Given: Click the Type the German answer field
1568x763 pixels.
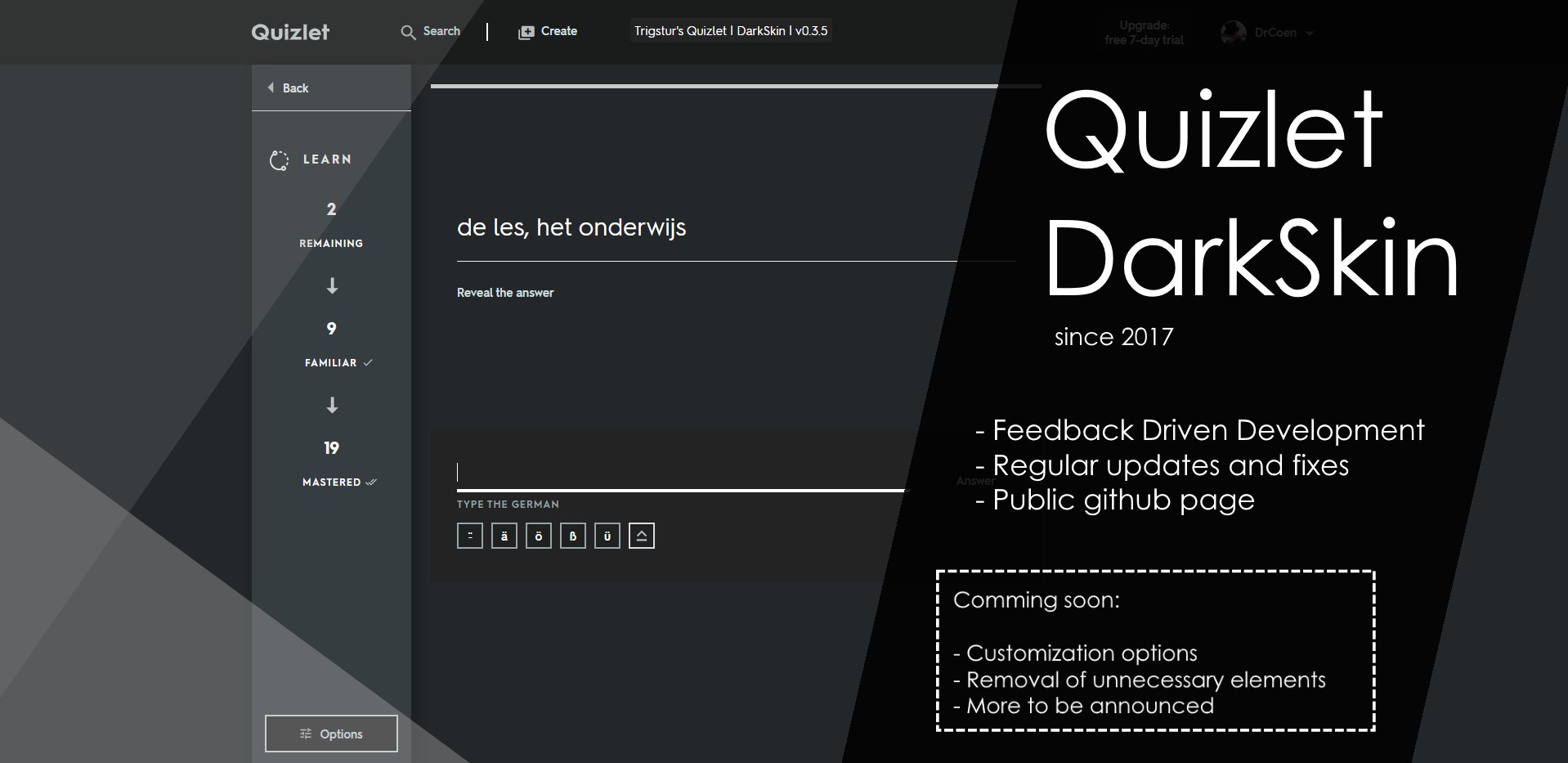Looking at the screenshot, I should [679, 473].
